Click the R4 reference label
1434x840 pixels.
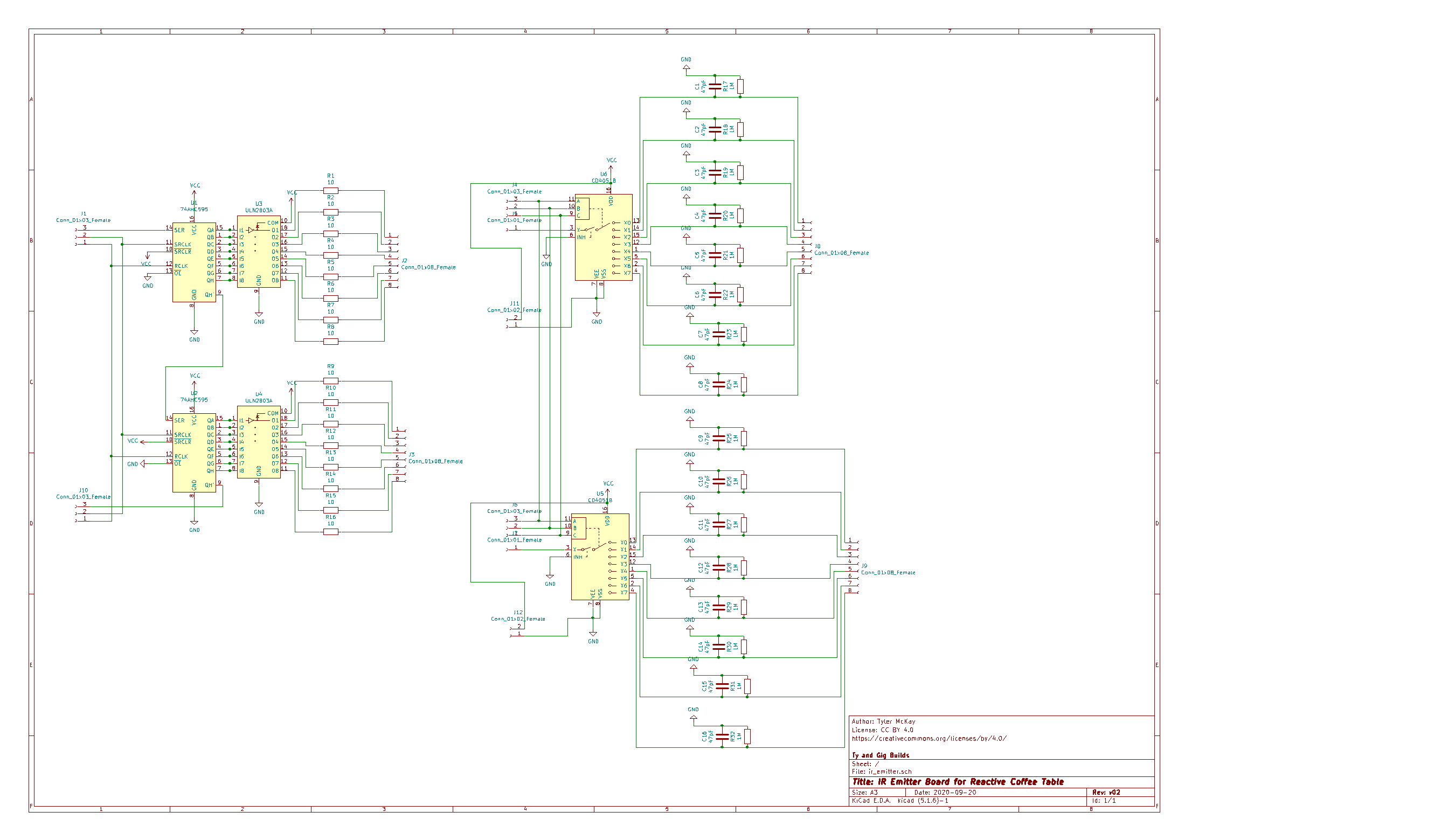[331, 240]
